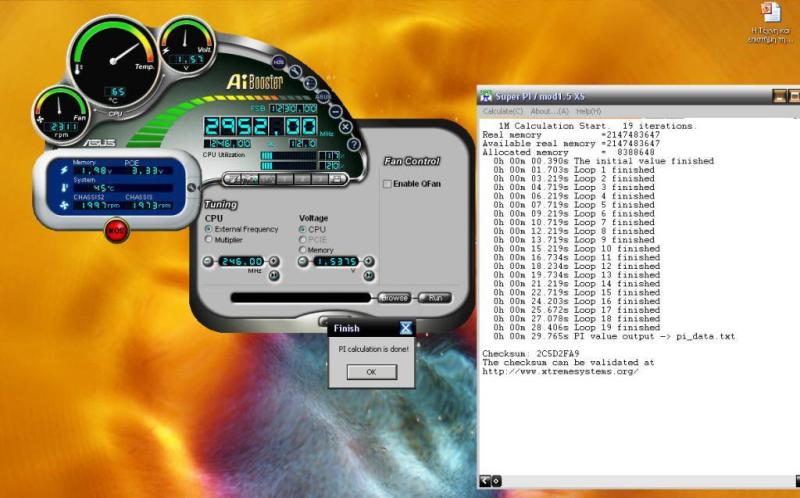Click the 12.0 multiplier readout

pos(303,144)
